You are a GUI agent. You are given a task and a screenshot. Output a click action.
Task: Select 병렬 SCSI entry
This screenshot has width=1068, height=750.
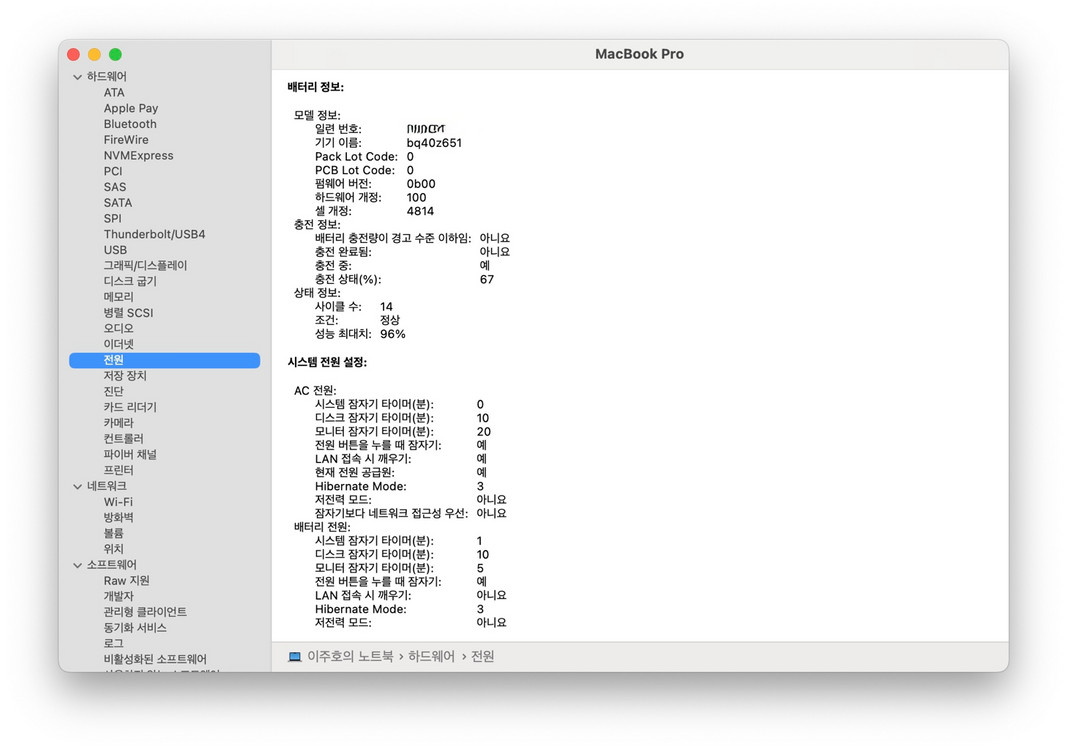(128, 313)
